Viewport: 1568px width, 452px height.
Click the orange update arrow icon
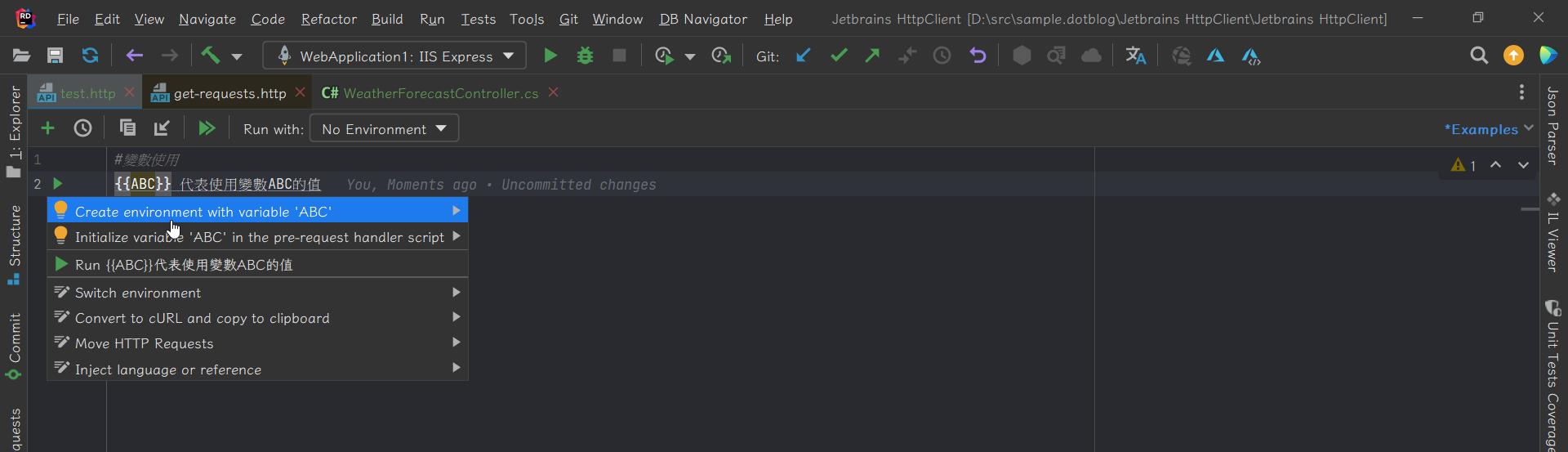coord(1513,56)
